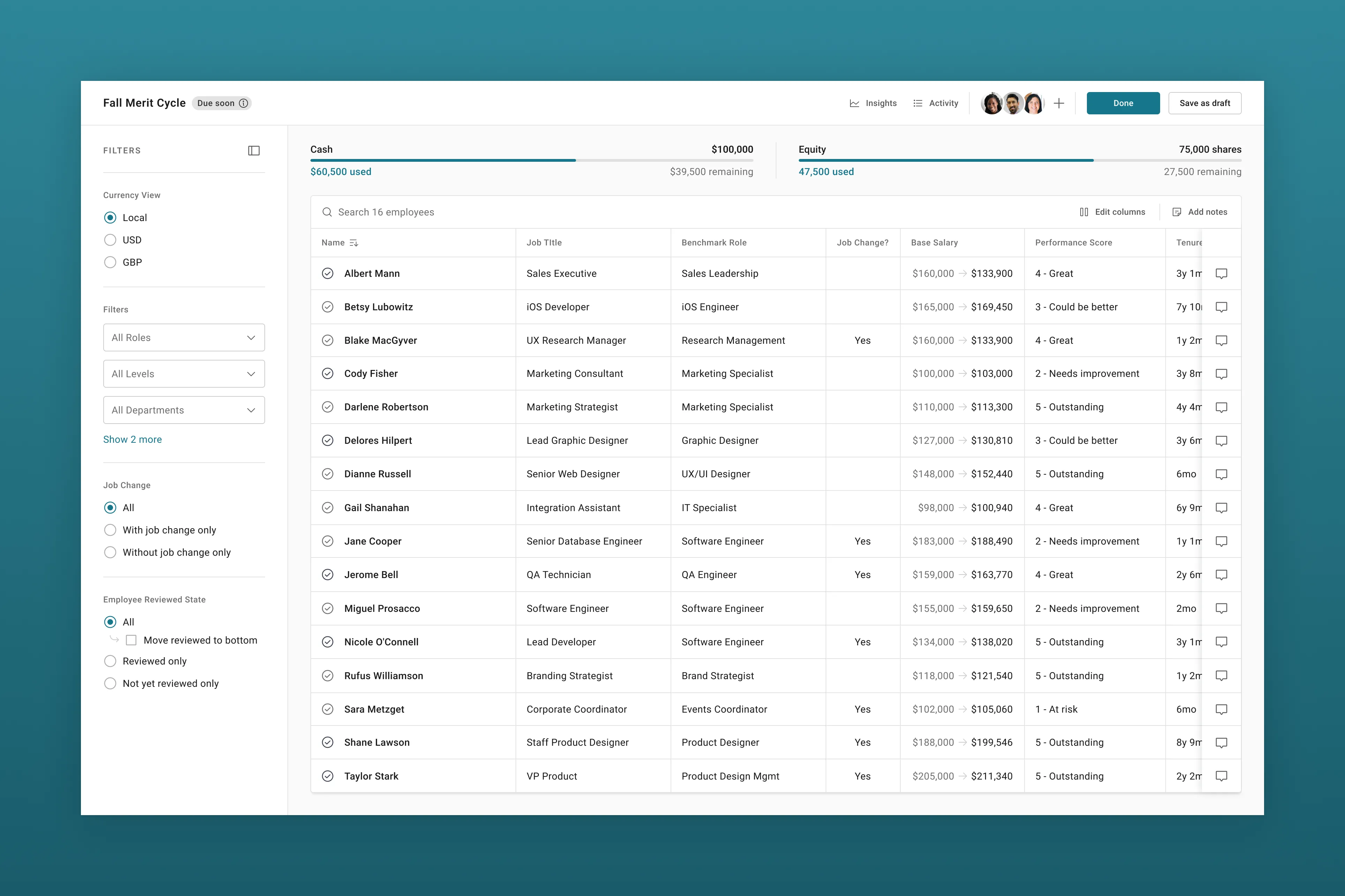The image size is (1345, 896).
Task: Open comment icon for Albert Mann
Action: click(1221, 274)
